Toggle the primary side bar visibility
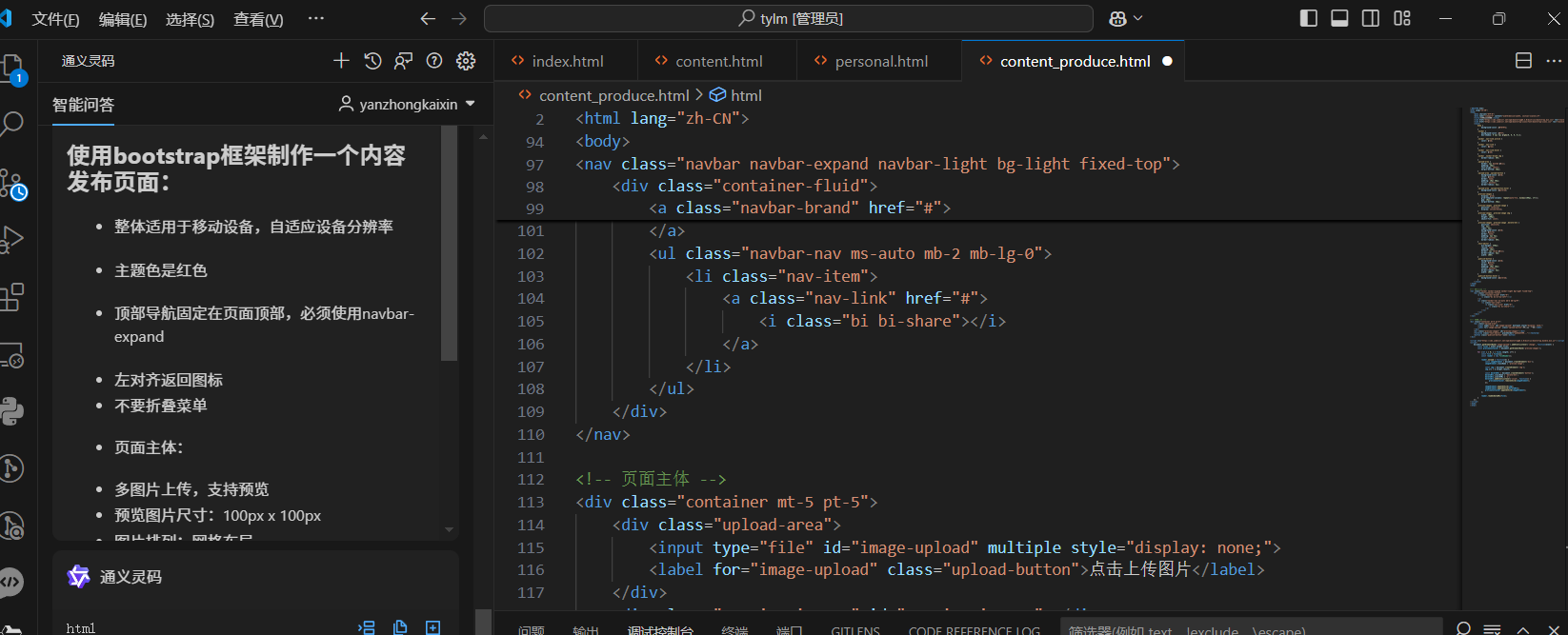 (x=1309, y=18)
